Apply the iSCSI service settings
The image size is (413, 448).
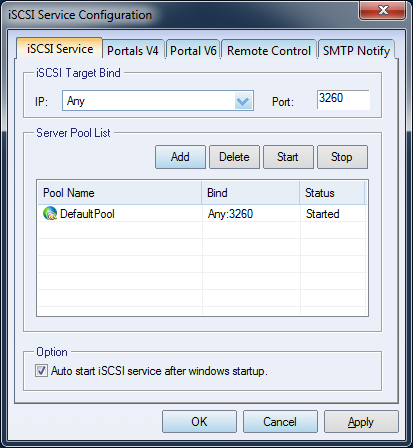tap(361, 422)
